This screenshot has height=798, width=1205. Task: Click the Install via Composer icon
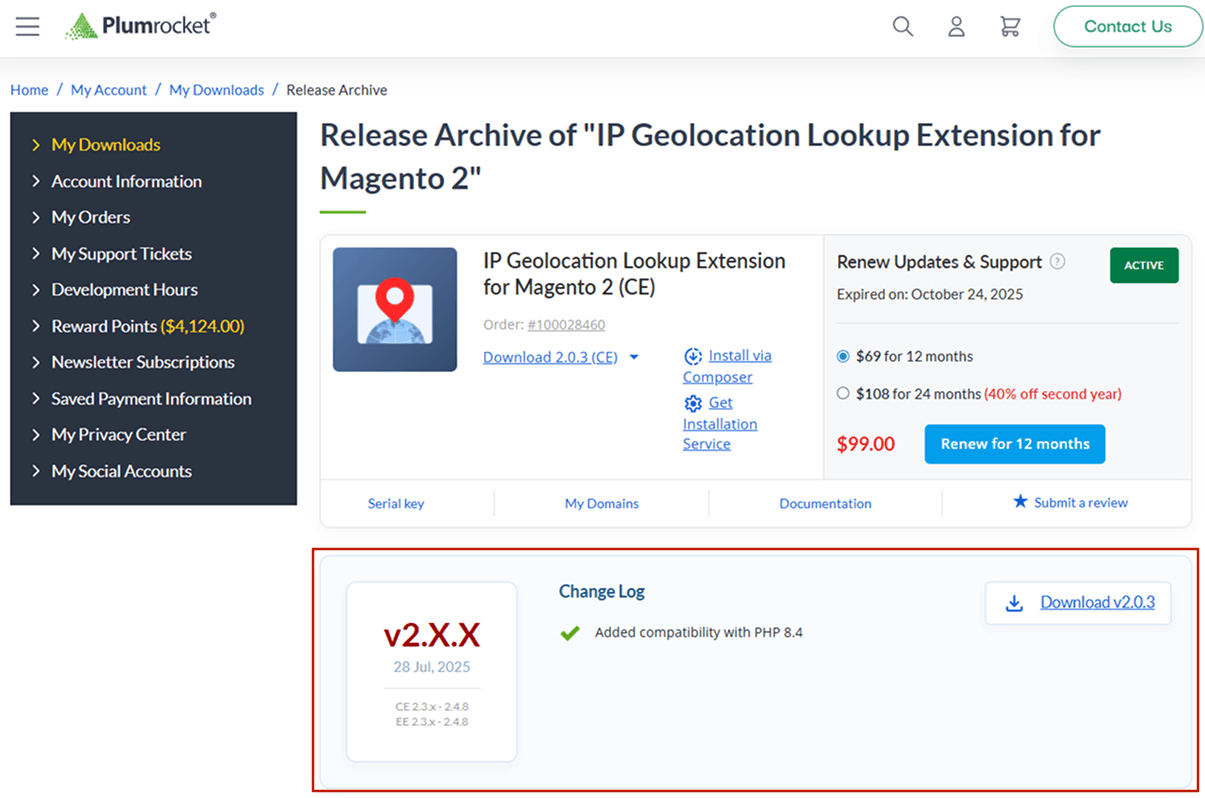[x=693, y=356]
